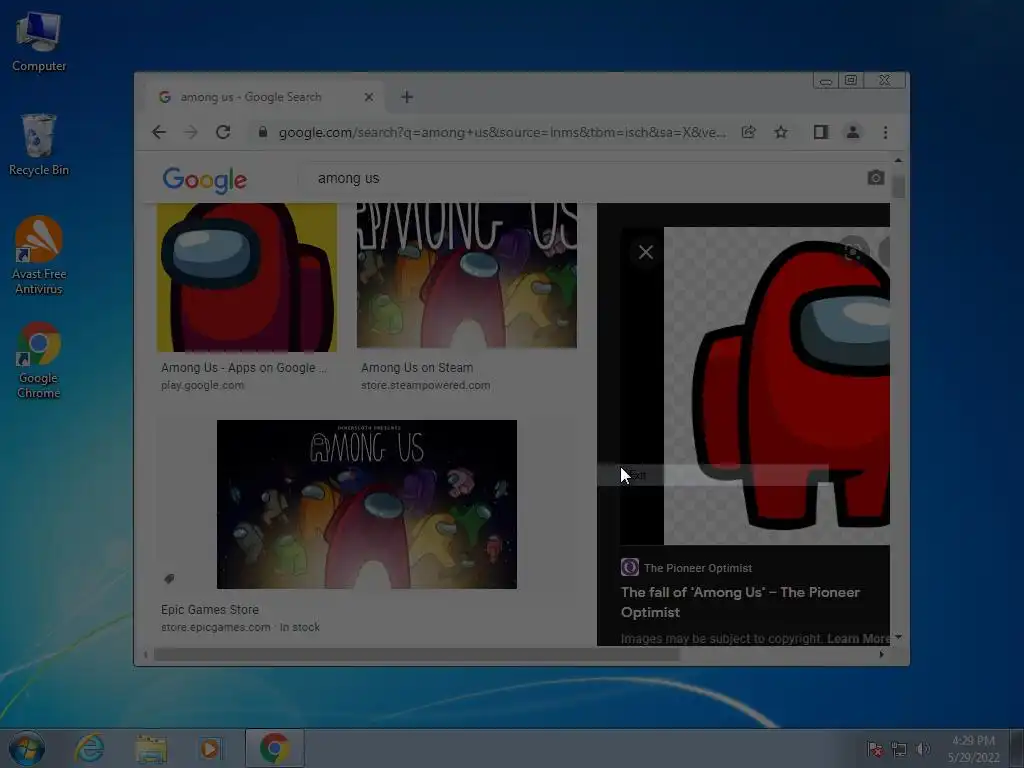This screenshot has height=768, width=1024.
Task: Click the horizontal scrollbar left arrow
Action: [x=146, y=654]
